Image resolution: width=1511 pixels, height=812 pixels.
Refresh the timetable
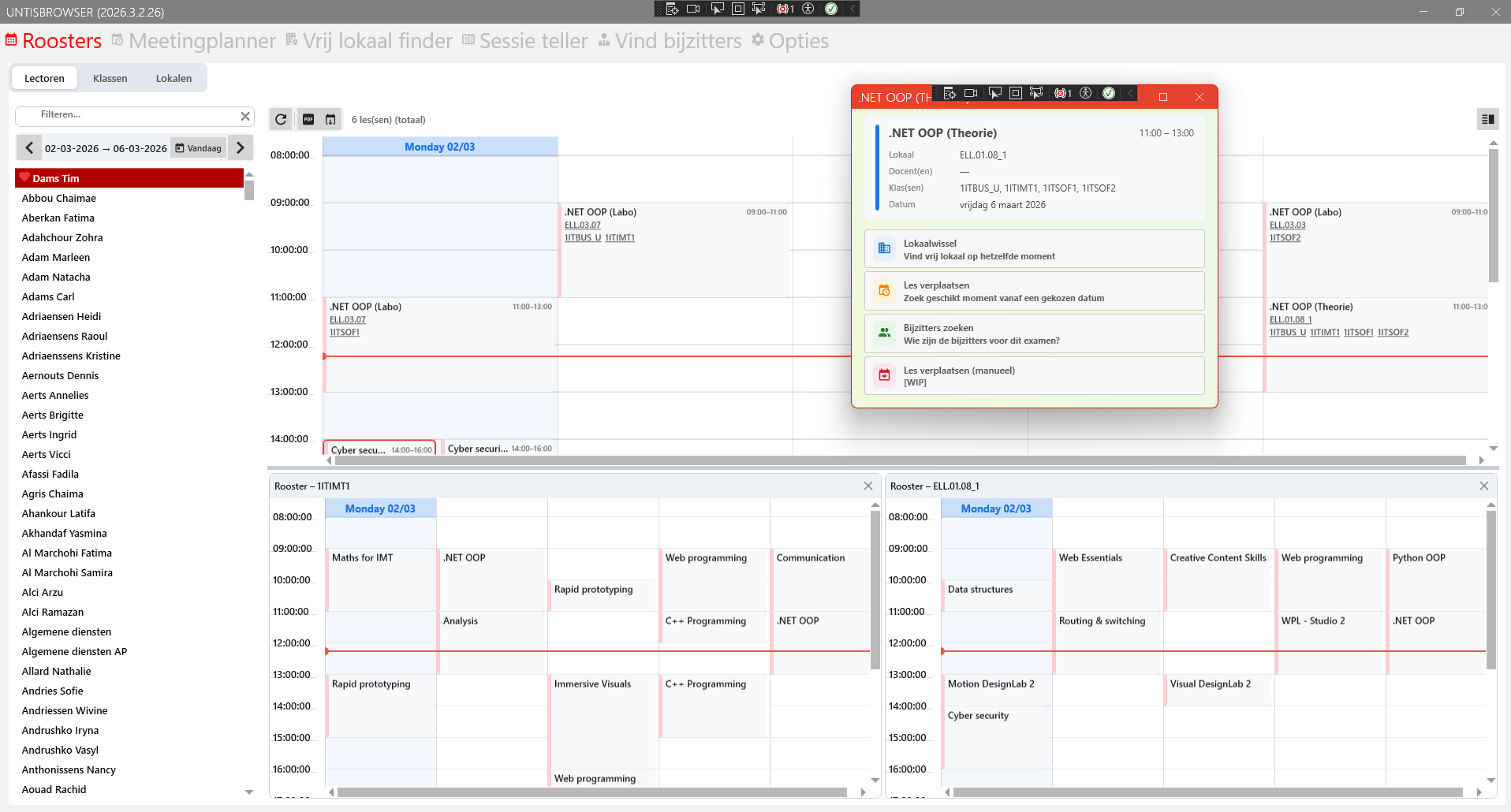281,119
